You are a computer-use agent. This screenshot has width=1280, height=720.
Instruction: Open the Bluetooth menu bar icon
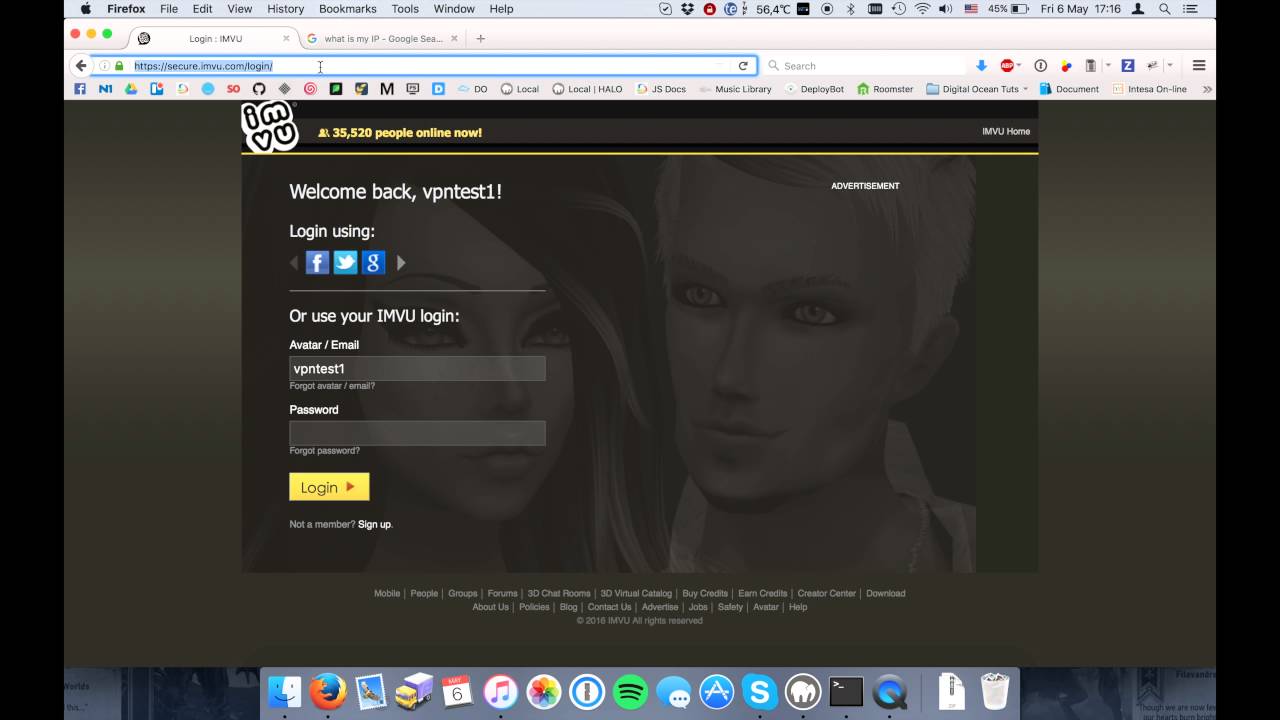[851, 9]
